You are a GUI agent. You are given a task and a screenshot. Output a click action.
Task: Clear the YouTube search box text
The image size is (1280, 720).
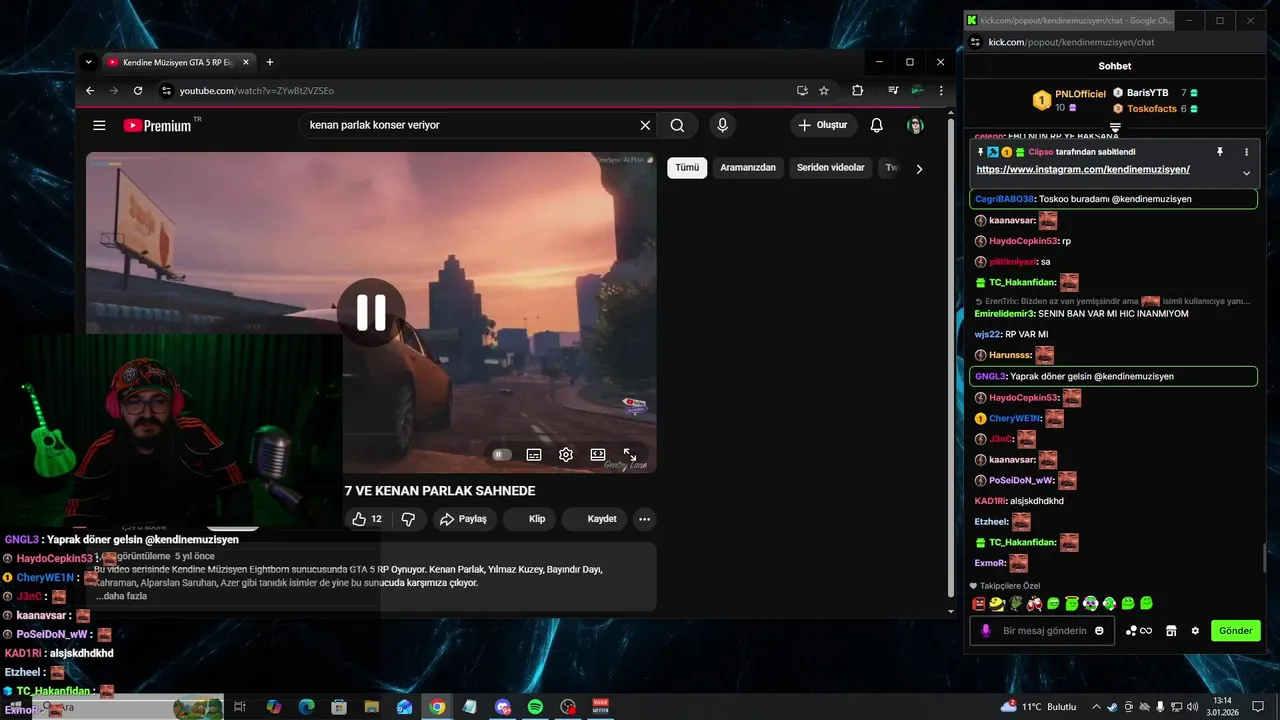[x=645, y=125]
